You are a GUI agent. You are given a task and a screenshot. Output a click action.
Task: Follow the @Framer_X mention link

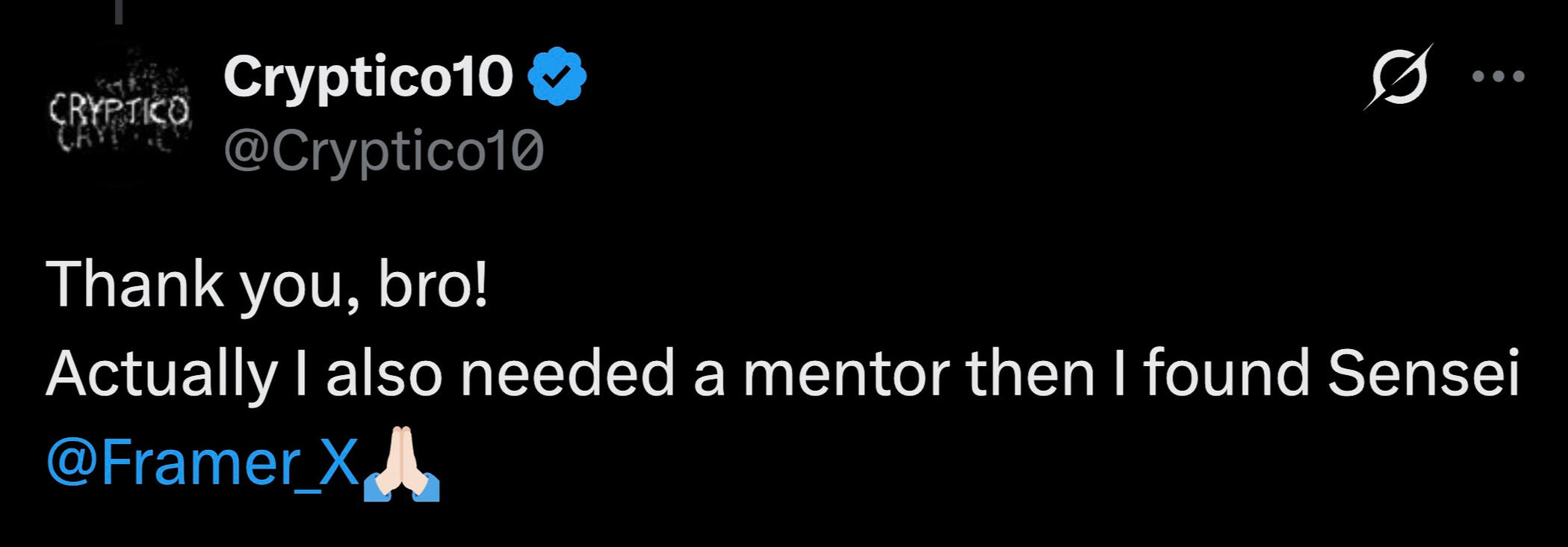coord(203,463)
